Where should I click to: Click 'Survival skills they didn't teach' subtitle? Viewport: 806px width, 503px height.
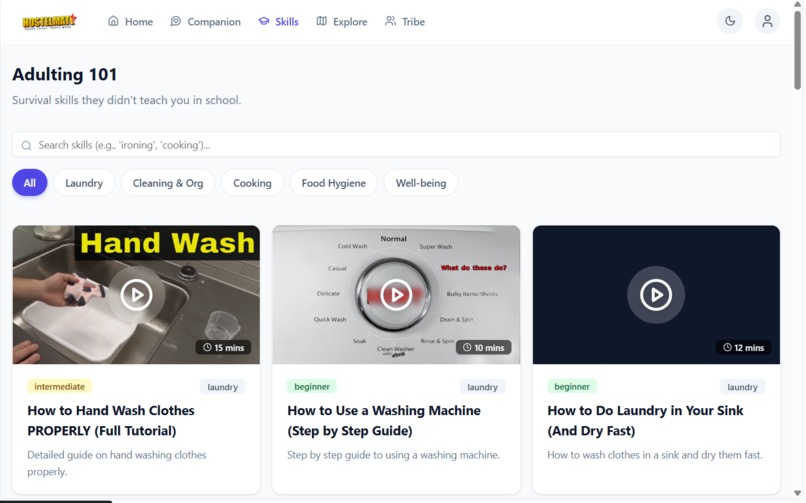click(126, 100)
